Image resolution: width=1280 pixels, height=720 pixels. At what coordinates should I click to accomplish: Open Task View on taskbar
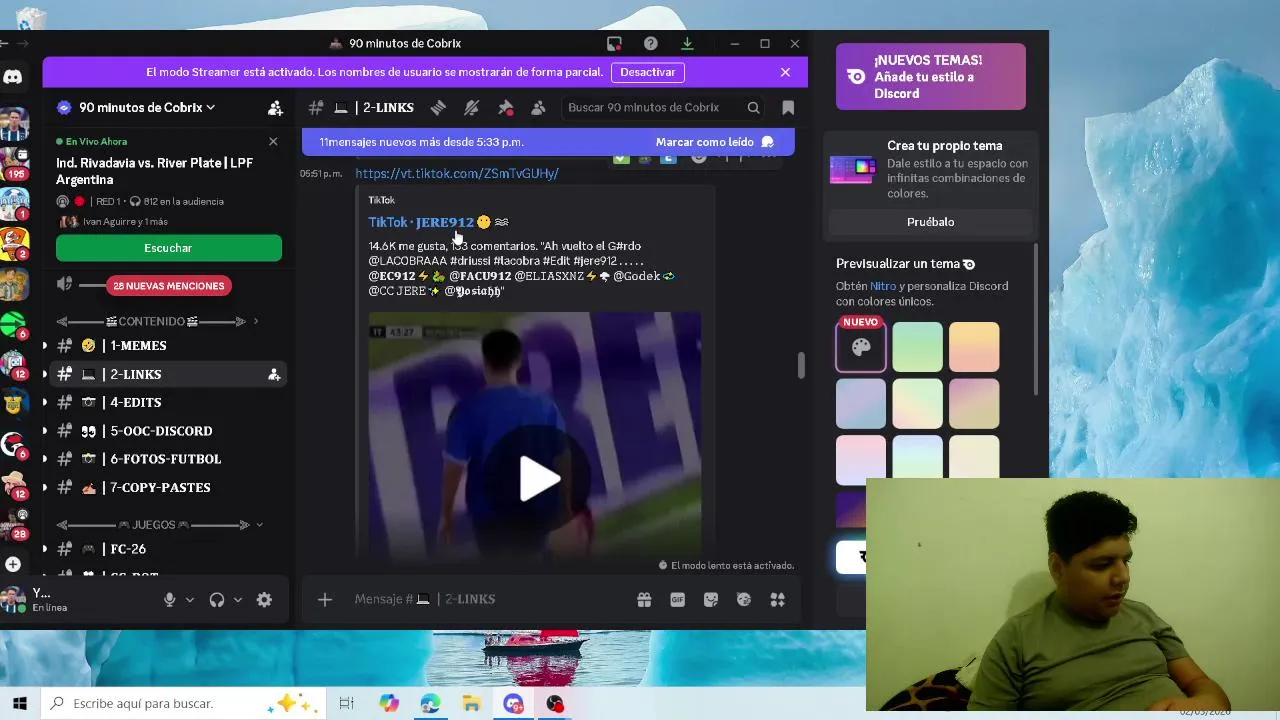(x=346, y=703)
